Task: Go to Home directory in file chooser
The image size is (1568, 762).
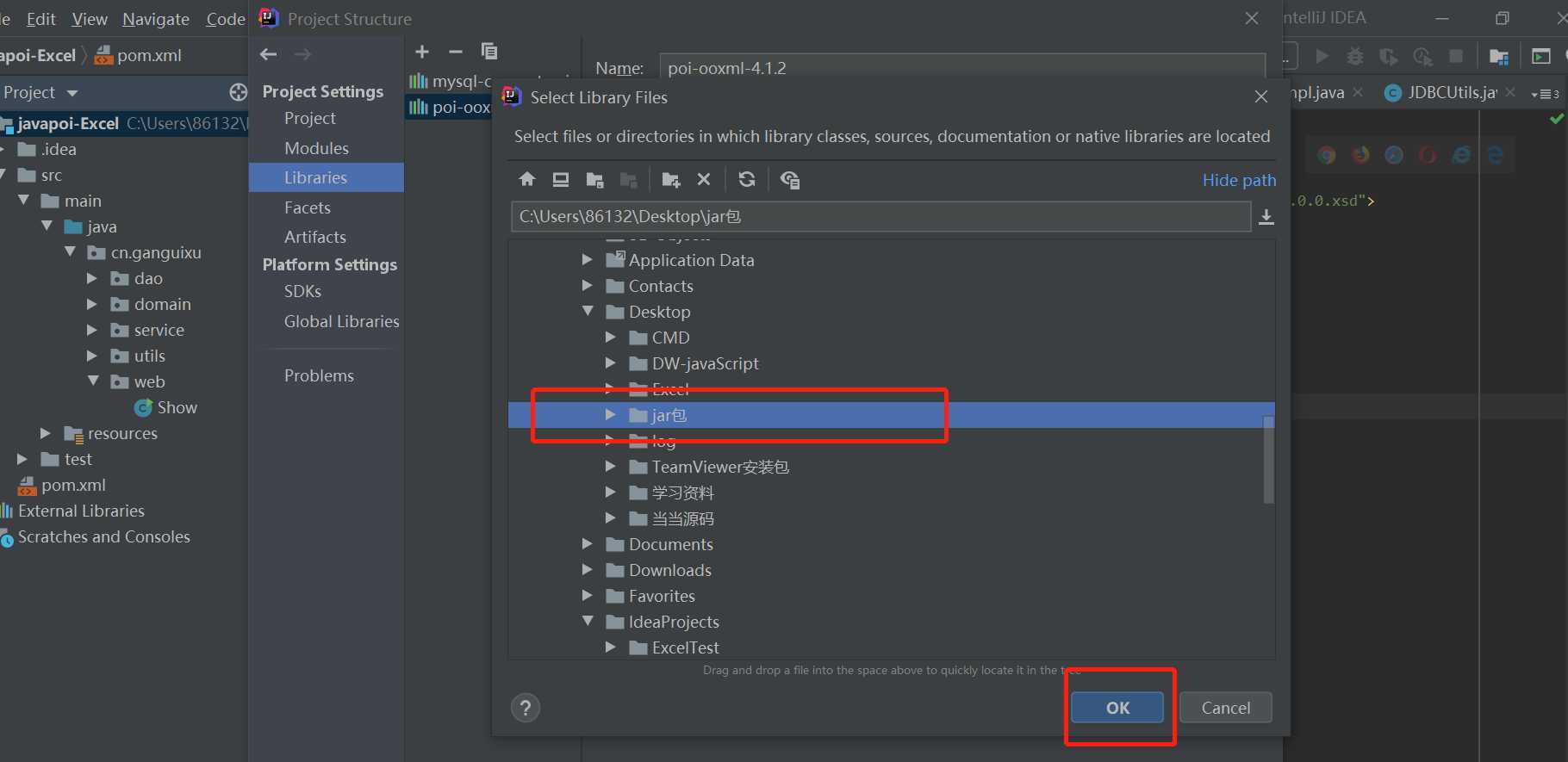Action: point(527,179)
